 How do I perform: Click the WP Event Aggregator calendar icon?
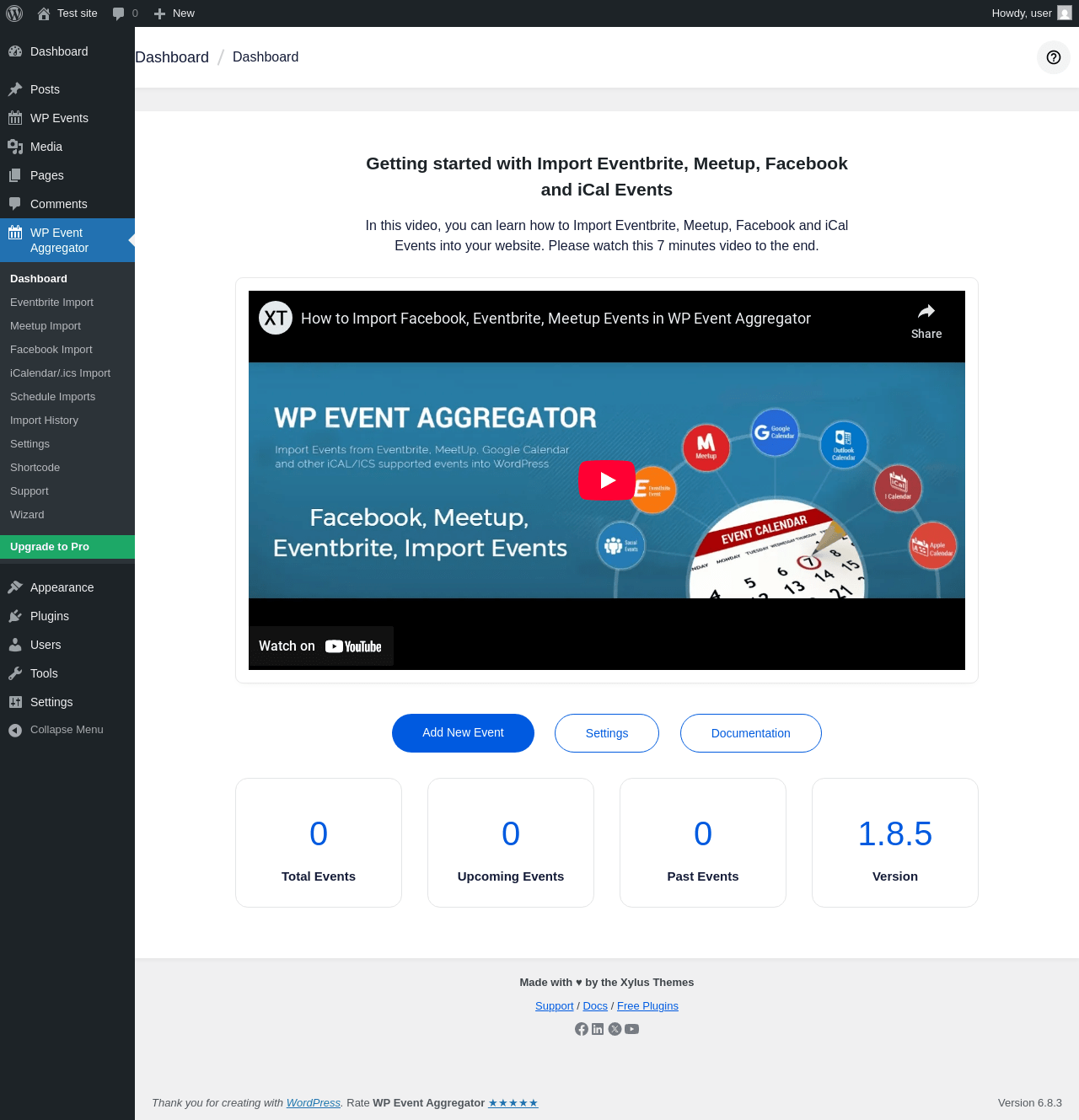tap(15, 233)
